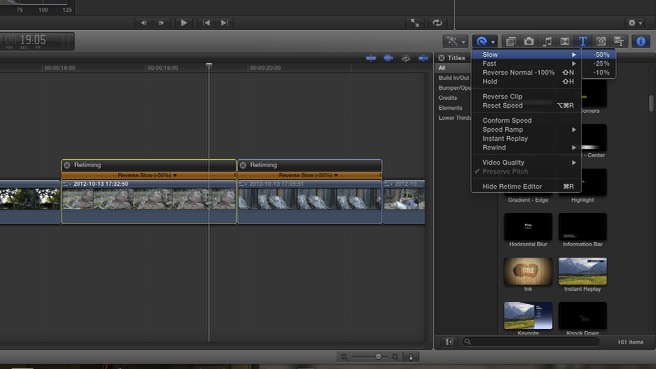Open the Generators browser
656x369 pixels.
[601, 41]
